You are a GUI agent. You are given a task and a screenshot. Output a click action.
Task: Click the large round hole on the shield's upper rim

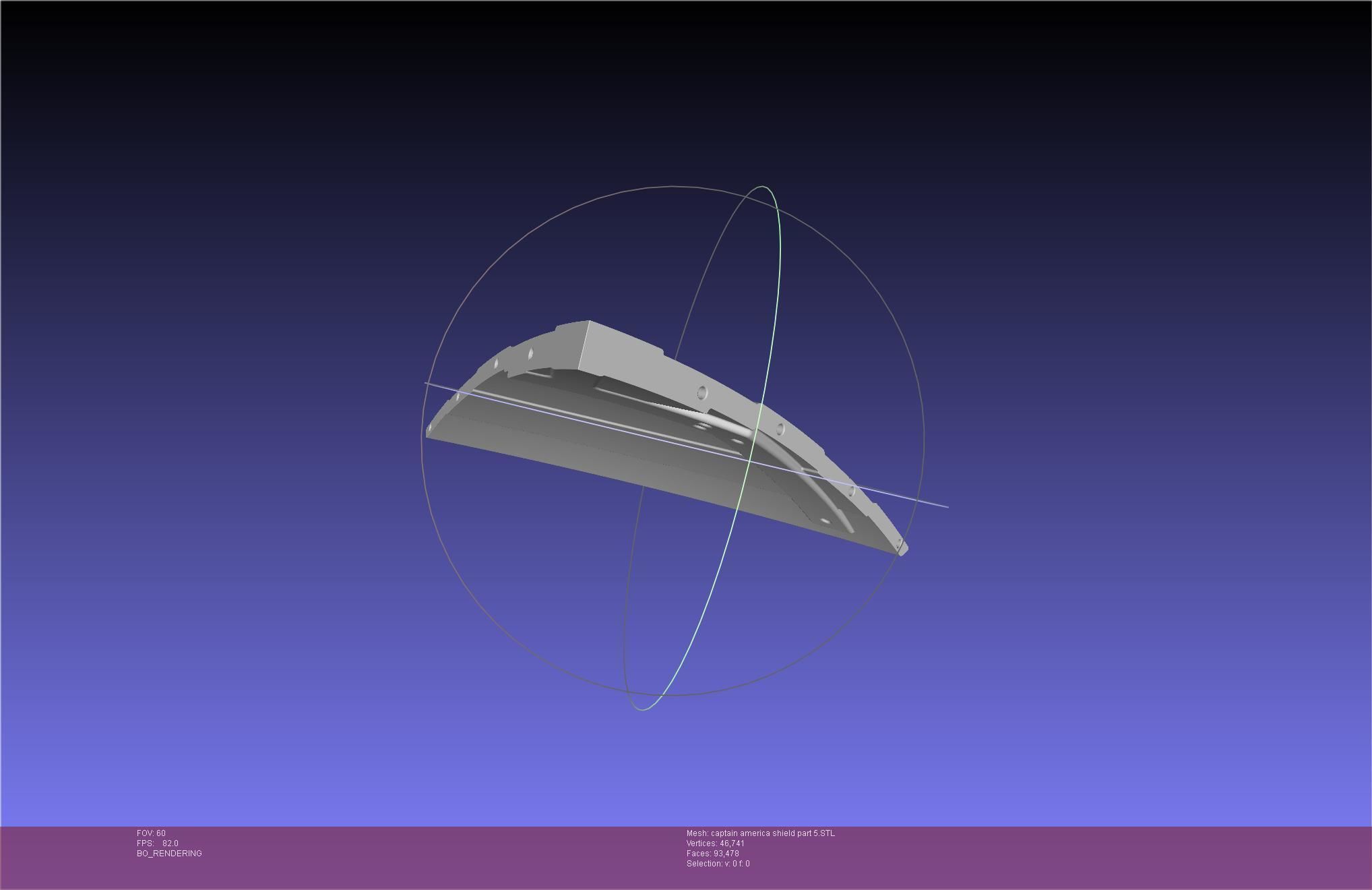pos(702,392)
